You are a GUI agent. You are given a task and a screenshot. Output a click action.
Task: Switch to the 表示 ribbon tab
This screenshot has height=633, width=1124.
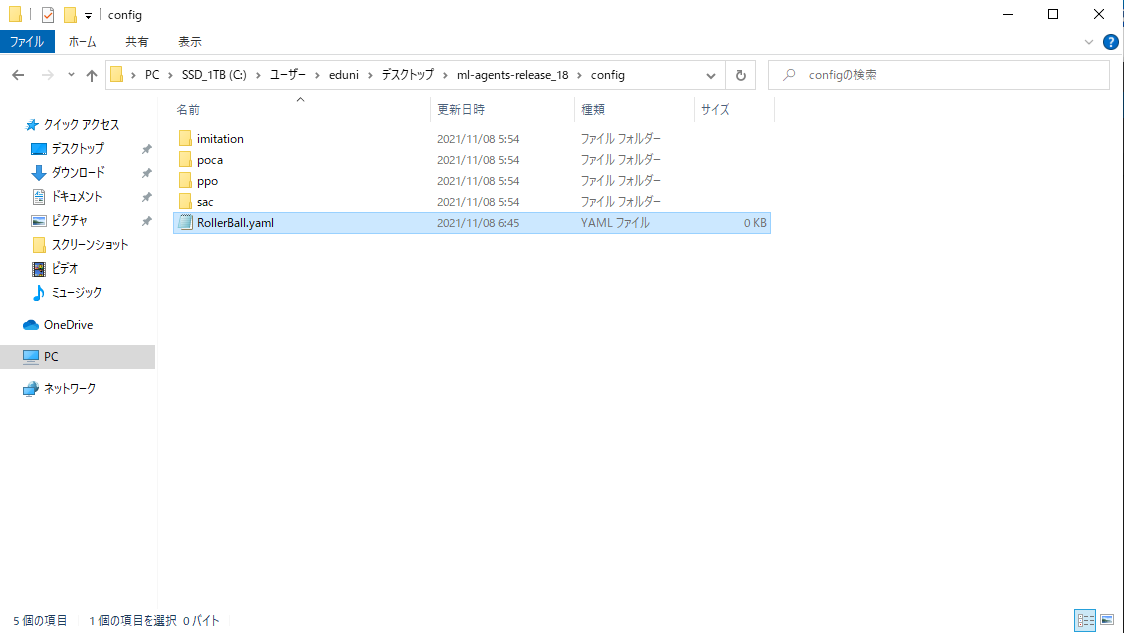click(x=190, y=42)
